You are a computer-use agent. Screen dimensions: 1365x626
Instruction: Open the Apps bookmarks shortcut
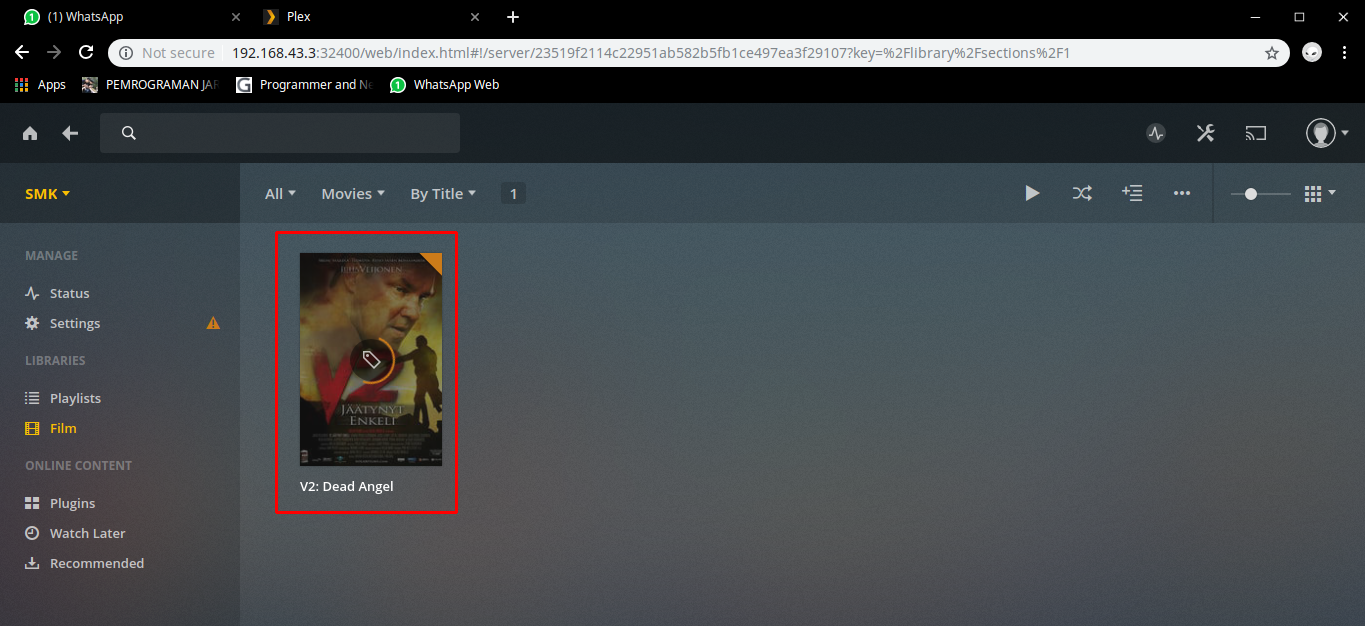click(41, 85)
